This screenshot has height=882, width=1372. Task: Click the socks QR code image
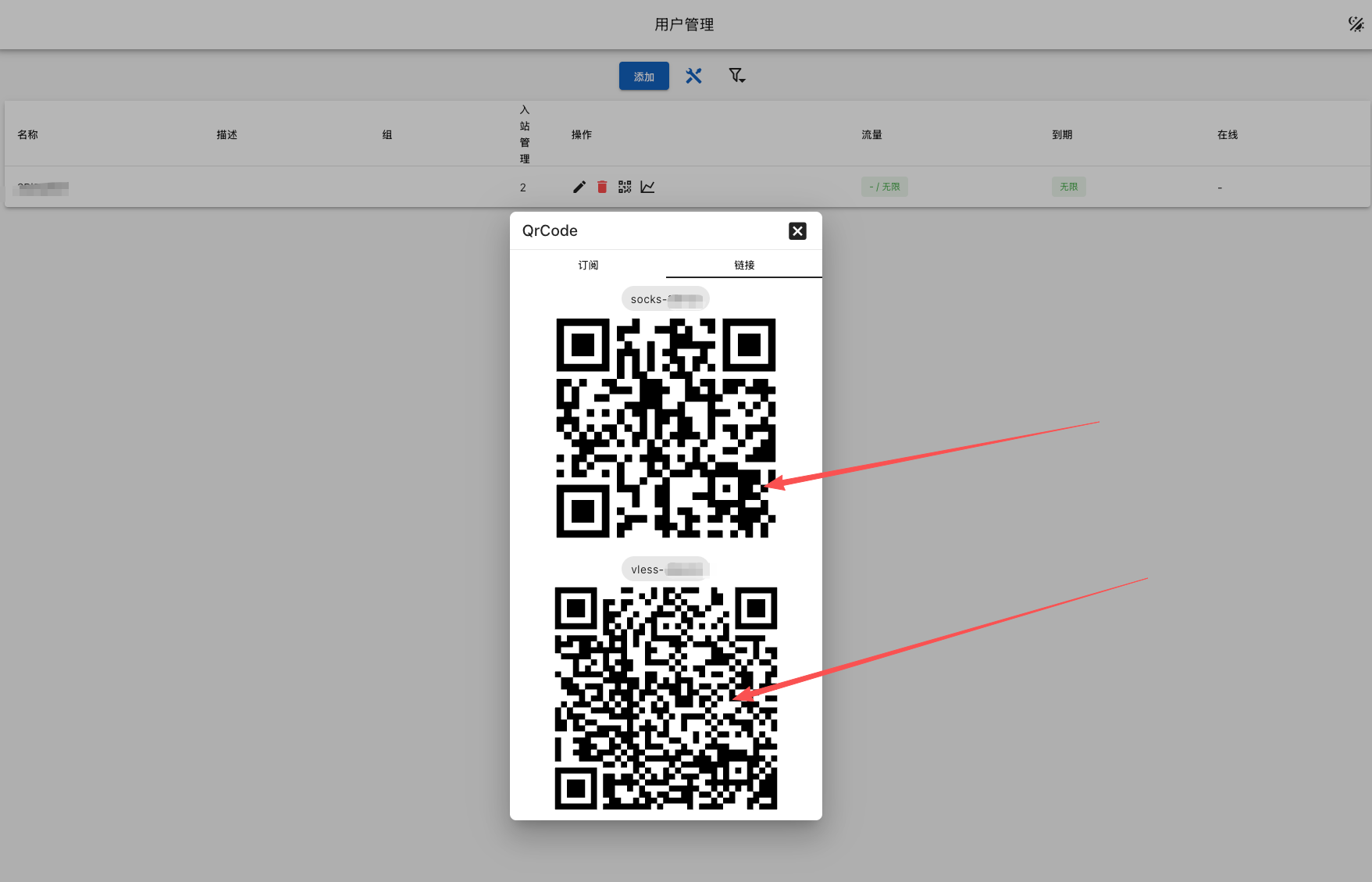666,427
